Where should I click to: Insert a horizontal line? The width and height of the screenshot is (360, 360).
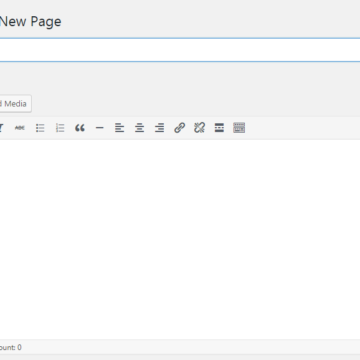[x=100, y=128]
